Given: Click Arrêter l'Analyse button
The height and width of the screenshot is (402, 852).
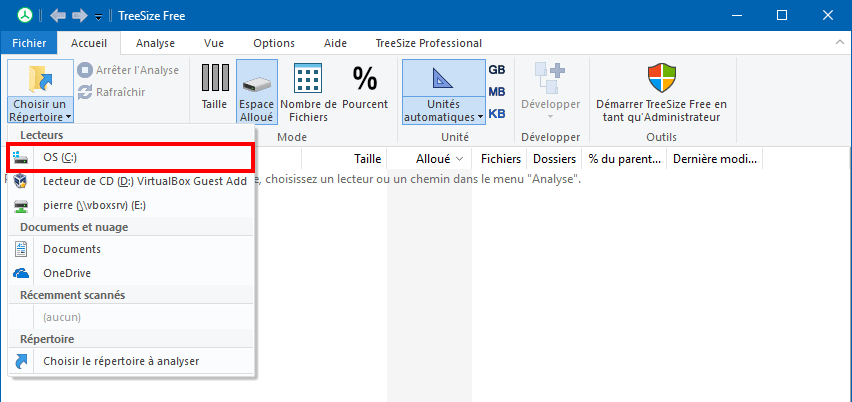Looking at the screenshot, I should point(128,70).
